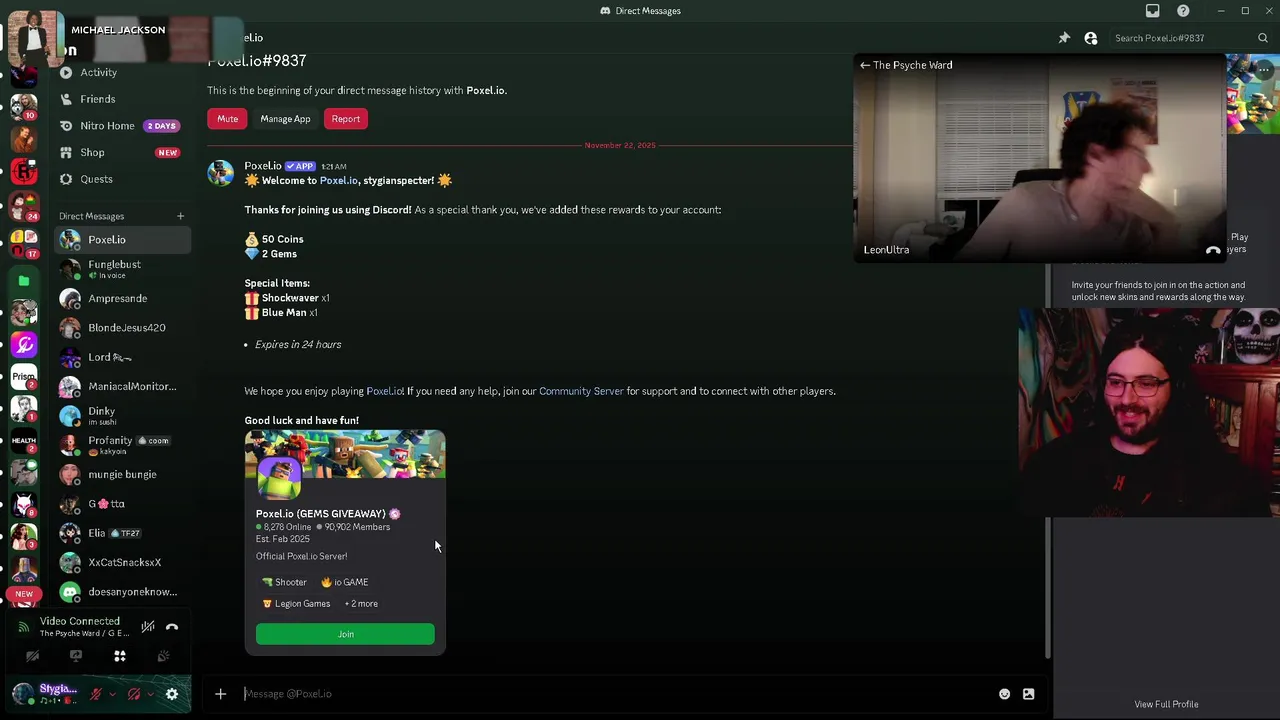Open the activities launcher icon

pyautogui.click(x=119, y=656)
